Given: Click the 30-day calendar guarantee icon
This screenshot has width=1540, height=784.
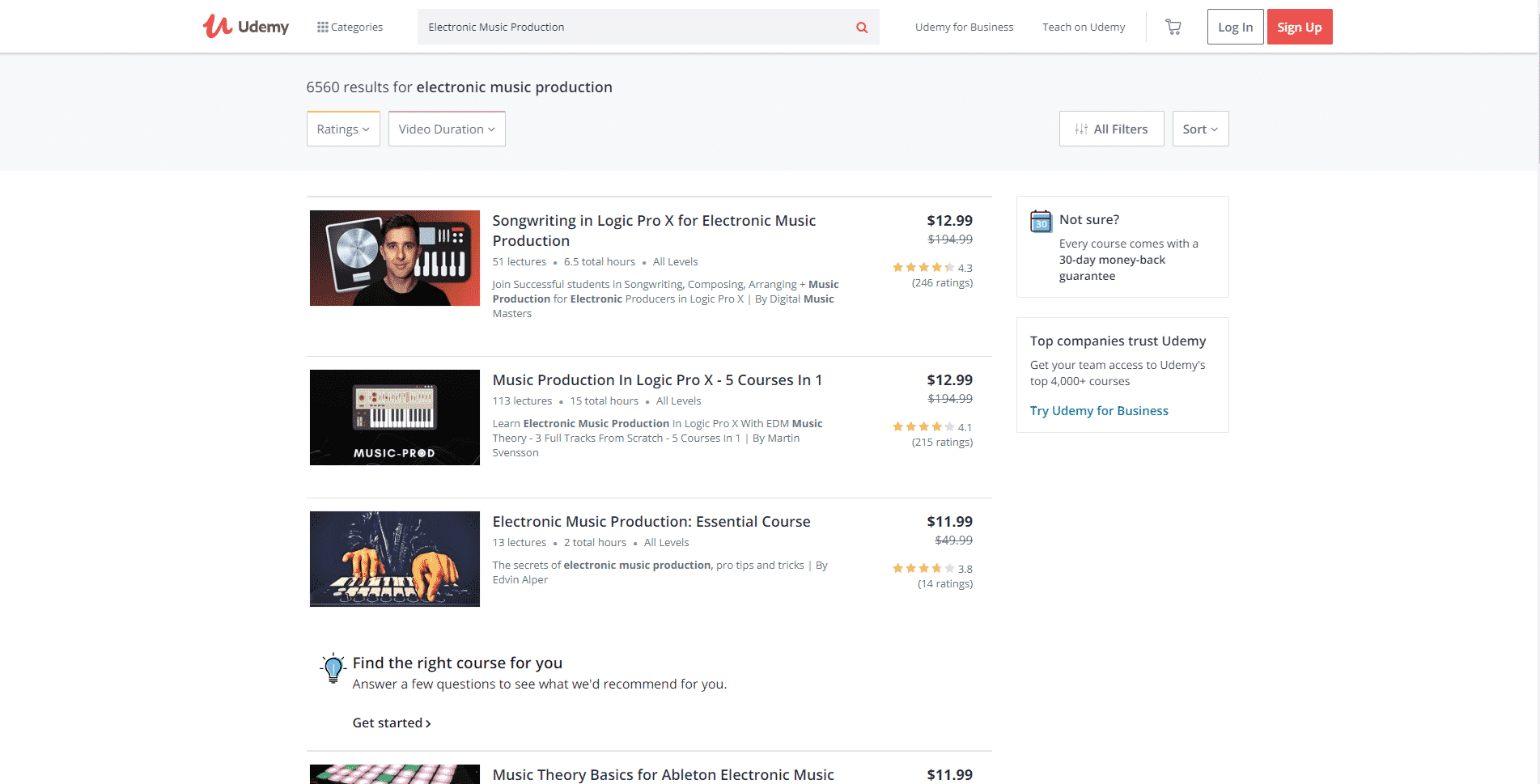Looking at the screenshot, I should point(1041,221).
